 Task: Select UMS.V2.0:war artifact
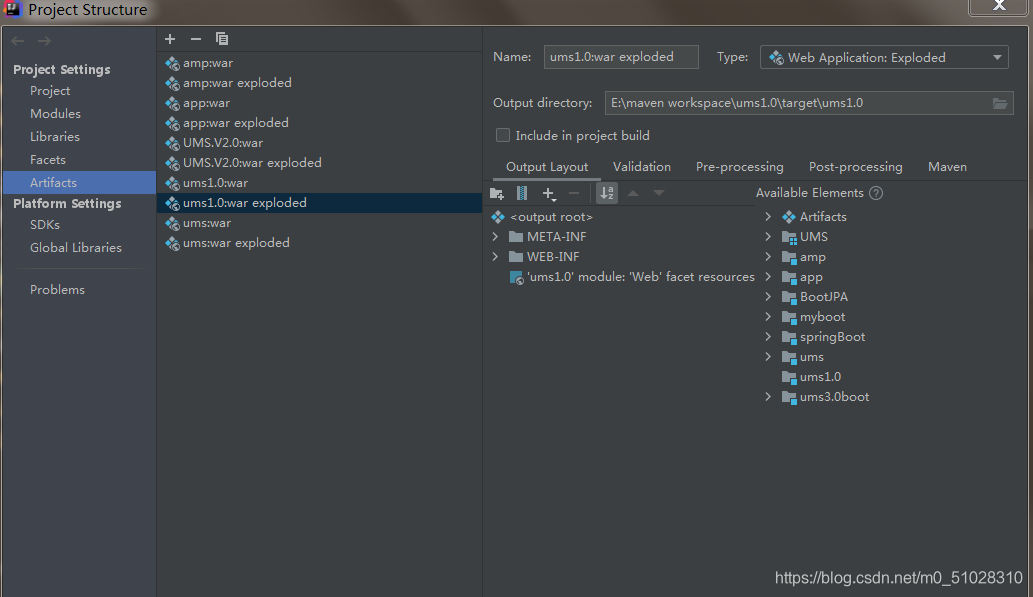coord(319,143)
